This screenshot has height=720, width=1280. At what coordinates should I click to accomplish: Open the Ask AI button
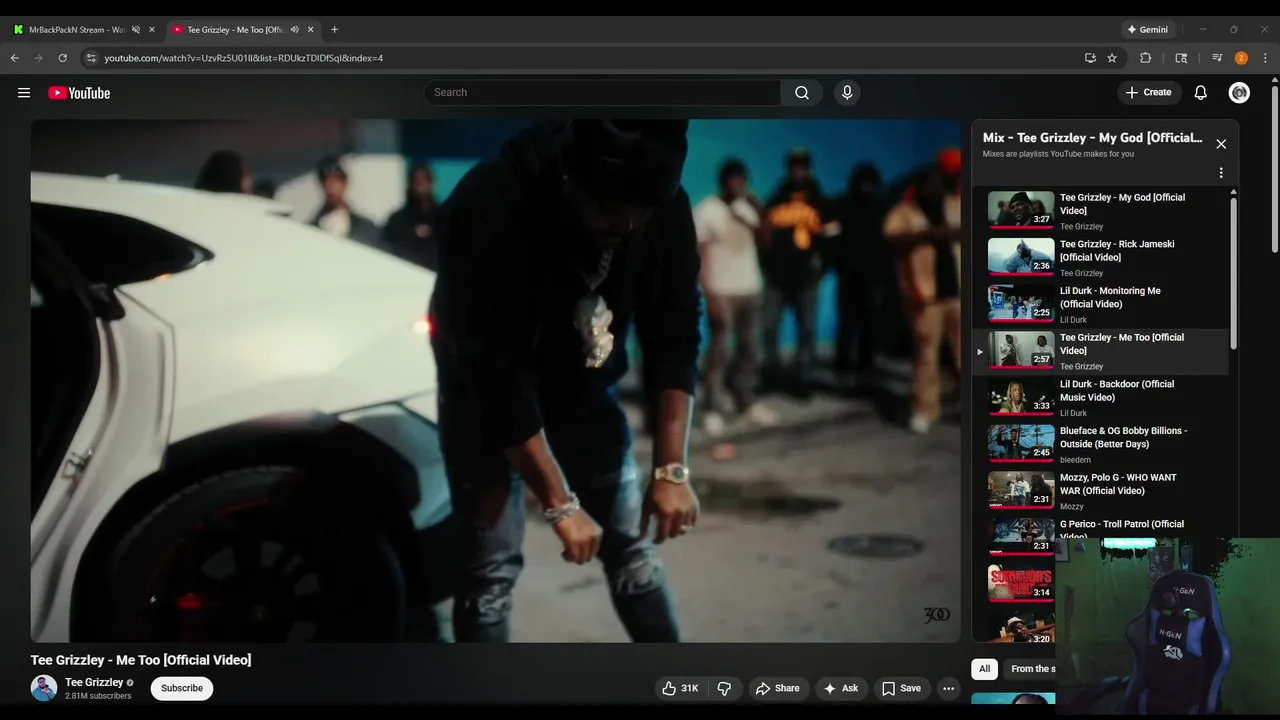[840, 688]
